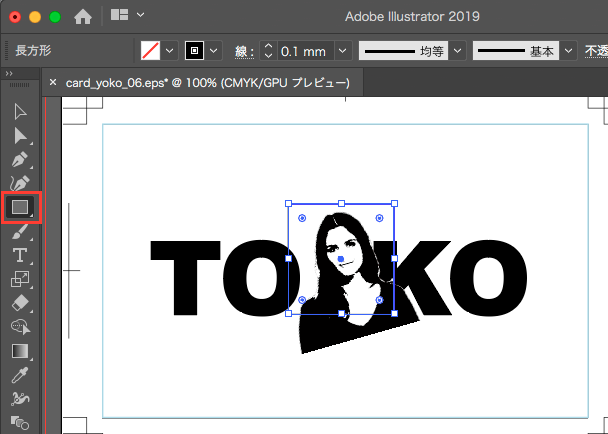Click the 線 stroke panel link
The height and width of the screenshot is (434, 608).
(243, 50)
